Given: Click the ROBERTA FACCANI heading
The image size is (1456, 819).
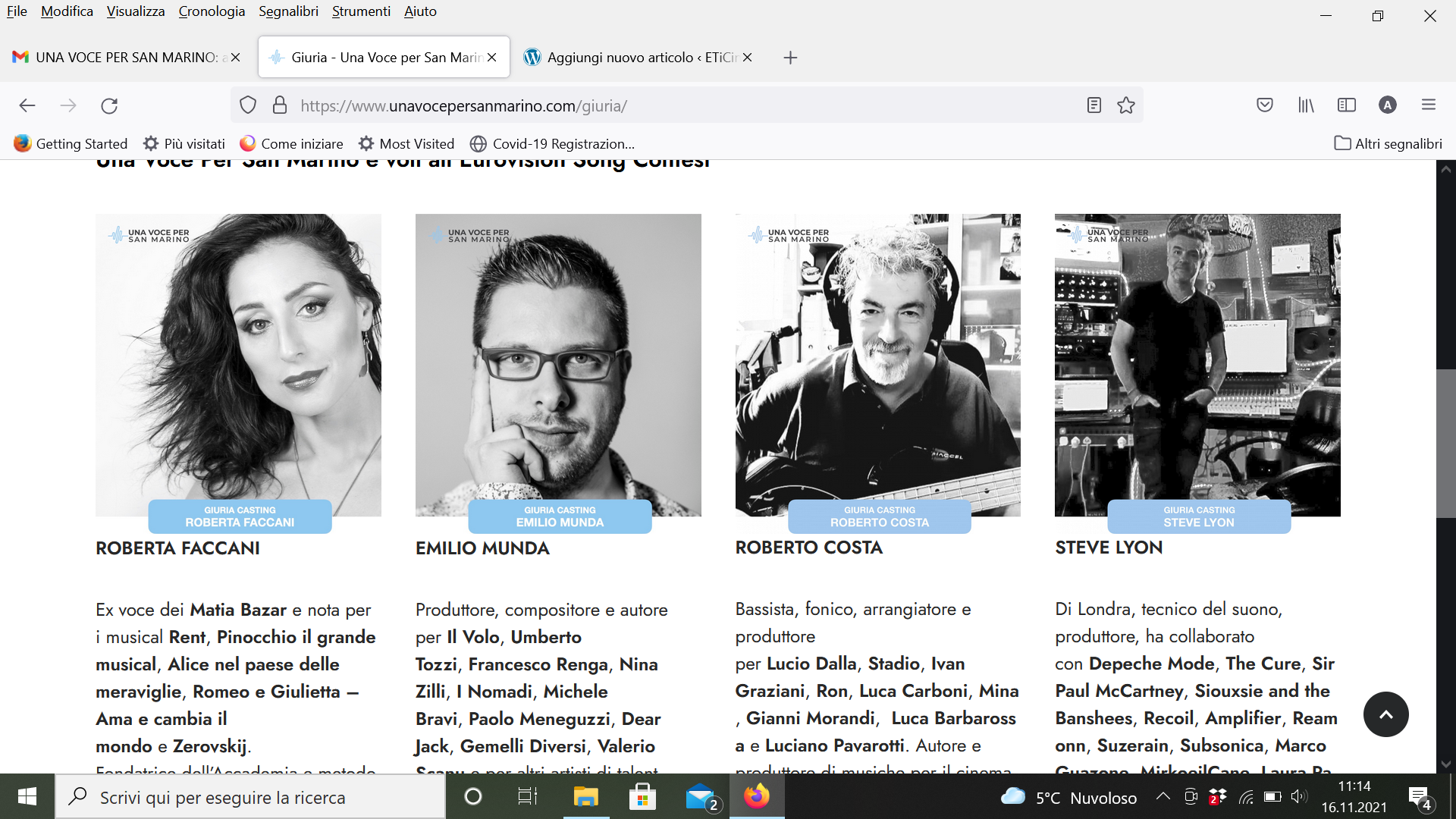Looking at the screenshot, I should click(x=177, y=548).
